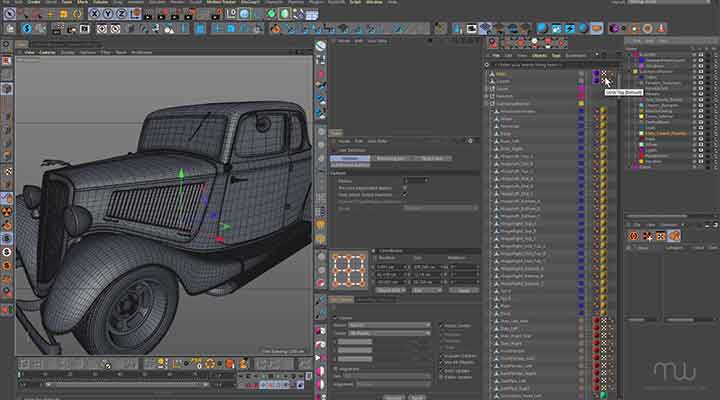Click the coordinate system icon beside Z lock
Image resolution: width=720 pixels, height=400 pixels.
click(135, 14)
